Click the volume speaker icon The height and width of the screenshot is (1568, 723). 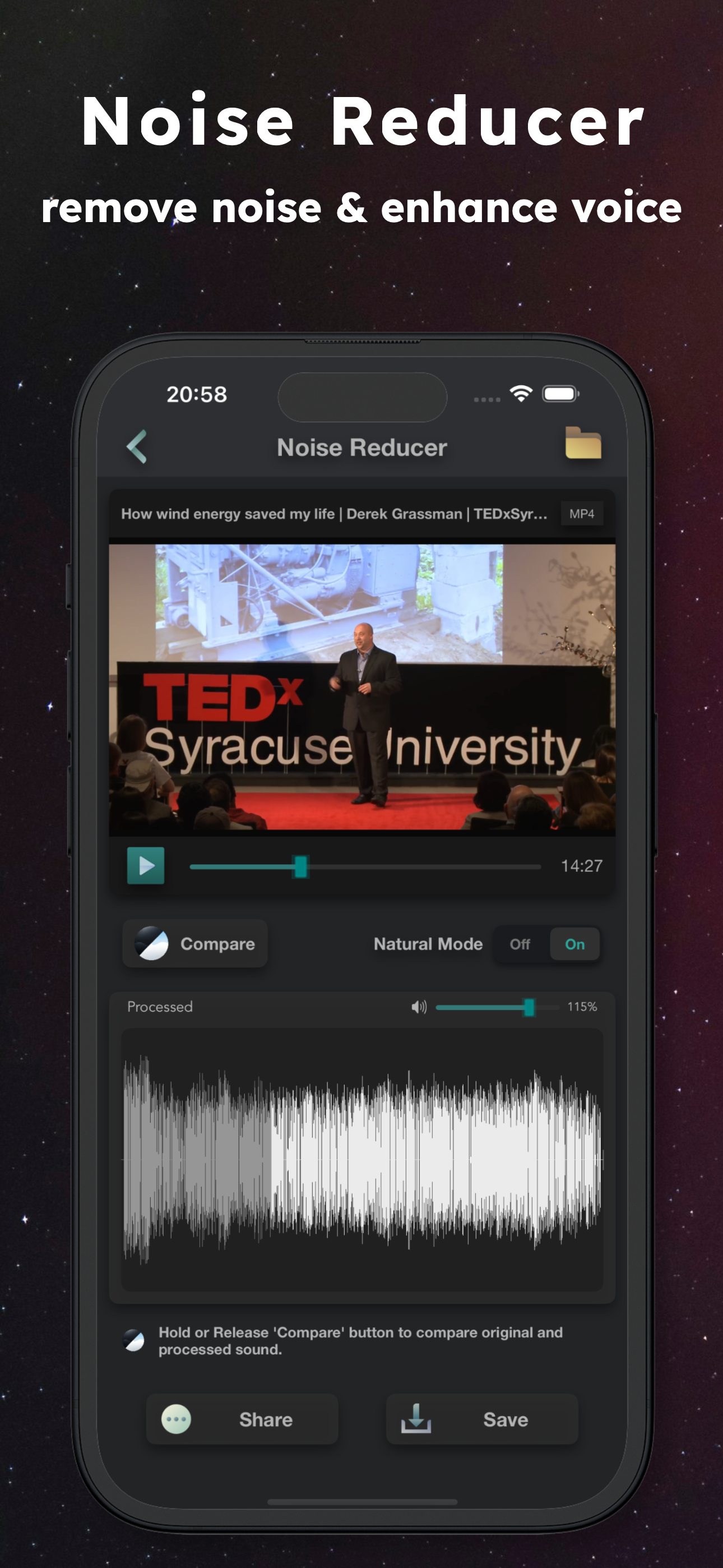pos(419,1007)
